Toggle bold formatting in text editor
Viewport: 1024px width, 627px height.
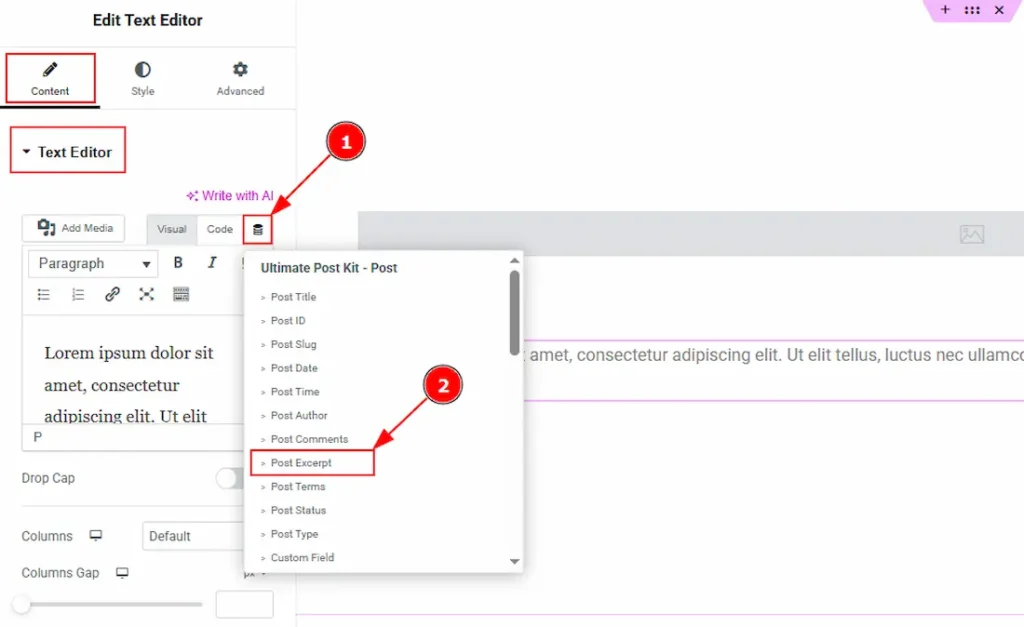[178, 263]
